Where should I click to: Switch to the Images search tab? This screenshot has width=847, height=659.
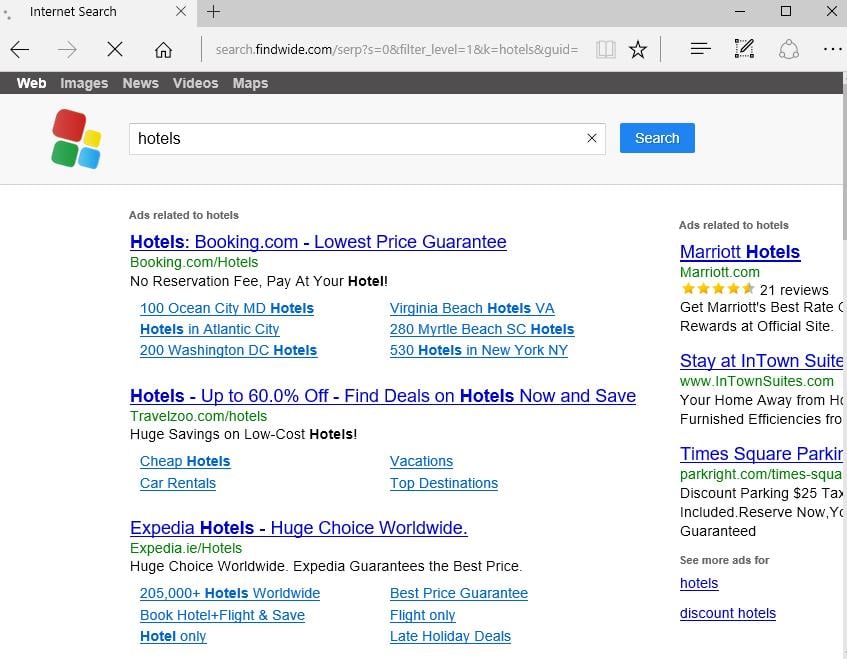(84, 83)
